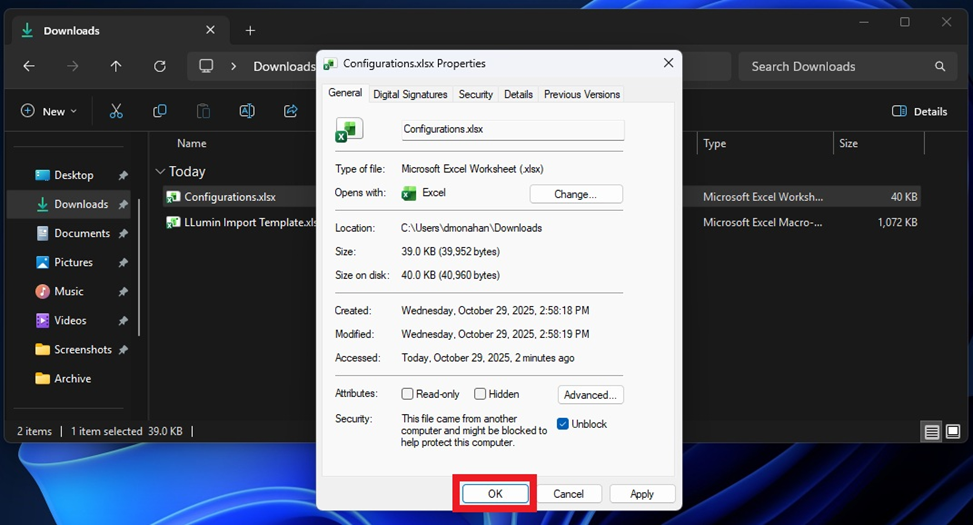Image resolution: width=973 pixels, height=525 pixels.
Task: Click the Copy icon in toolbar
Action: pos(160,111)
